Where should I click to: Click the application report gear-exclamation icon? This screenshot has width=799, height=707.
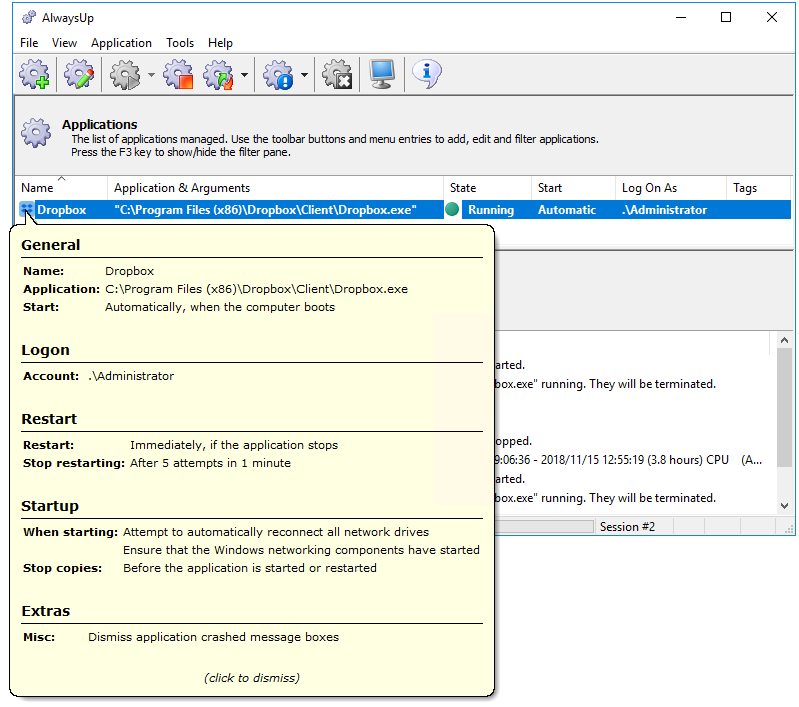(x=278, y=74)
